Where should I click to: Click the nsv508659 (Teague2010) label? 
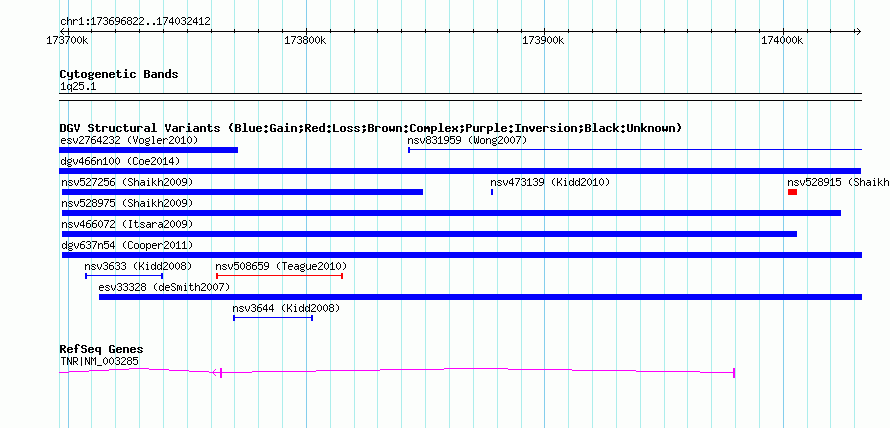[281, 266]
